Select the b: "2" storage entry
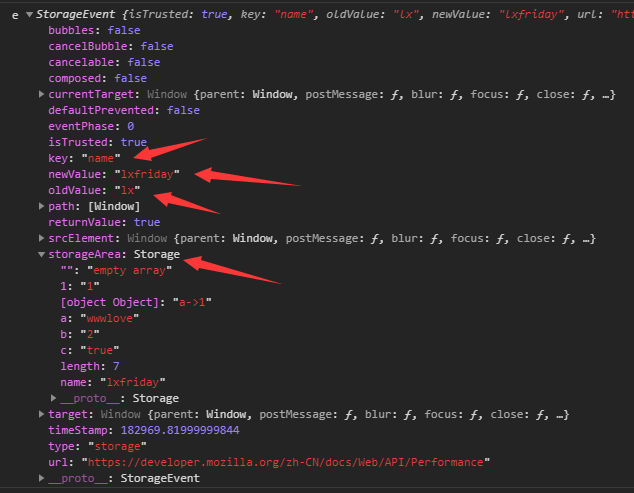This screenshot has width=634, height=493. tap(80, 334)
